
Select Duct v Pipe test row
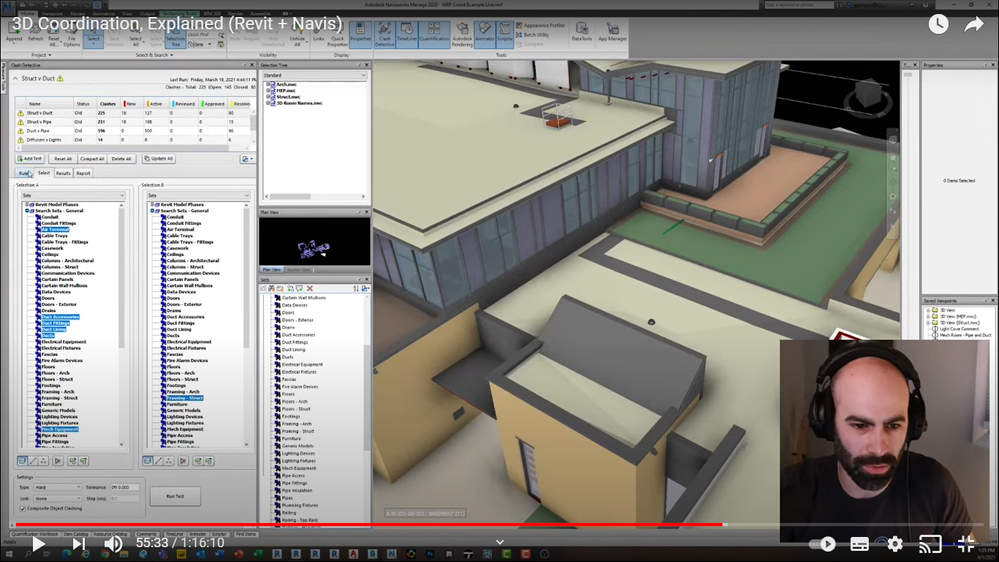pyautogui.click(x=134, y=131)
